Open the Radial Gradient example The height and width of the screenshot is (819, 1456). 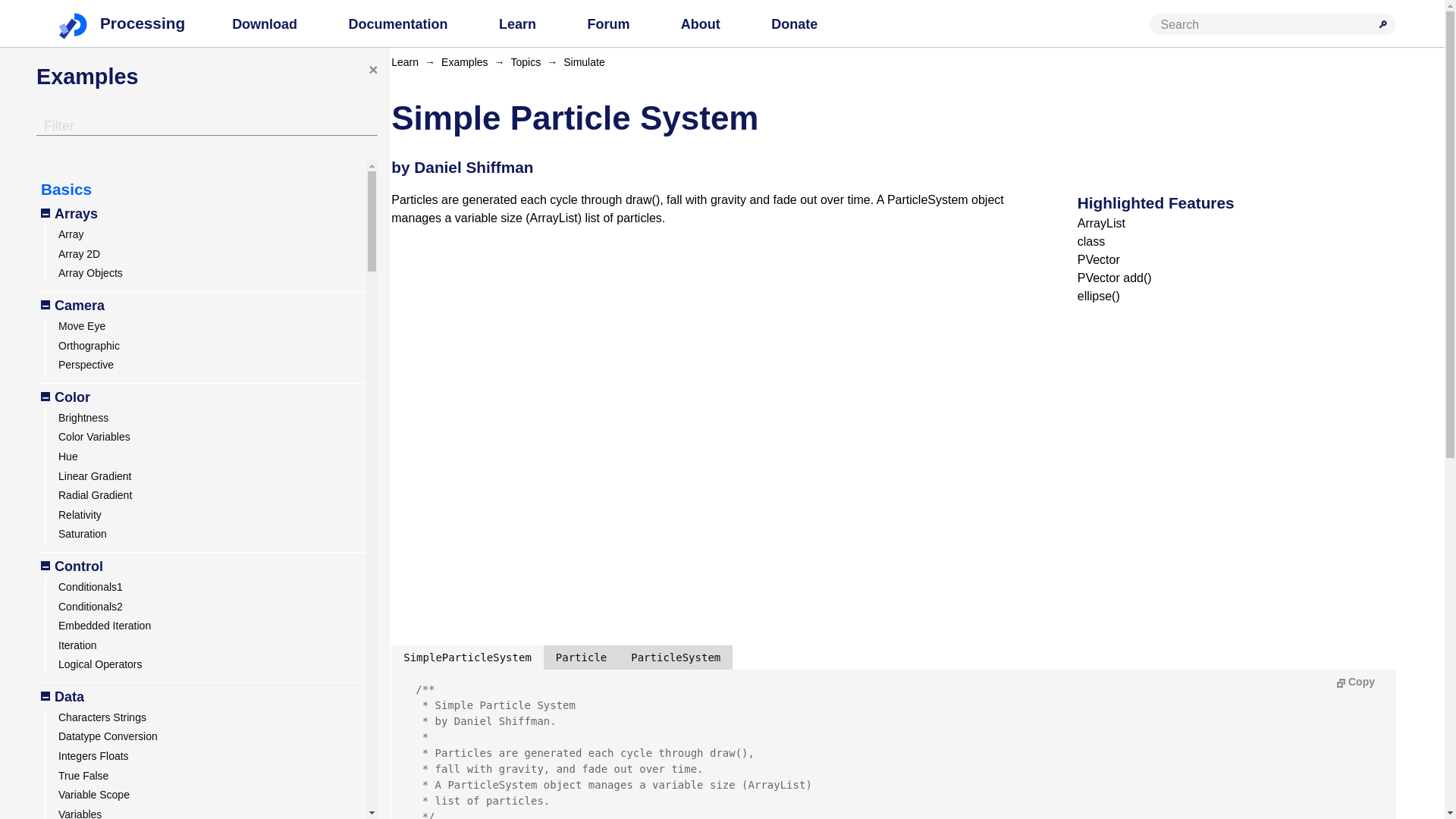coord(95,495)
